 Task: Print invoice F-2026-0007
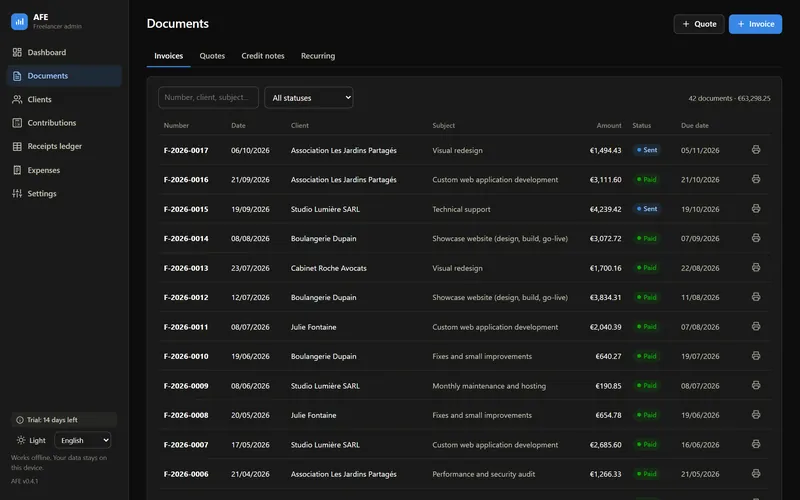(x=756, y=444)
